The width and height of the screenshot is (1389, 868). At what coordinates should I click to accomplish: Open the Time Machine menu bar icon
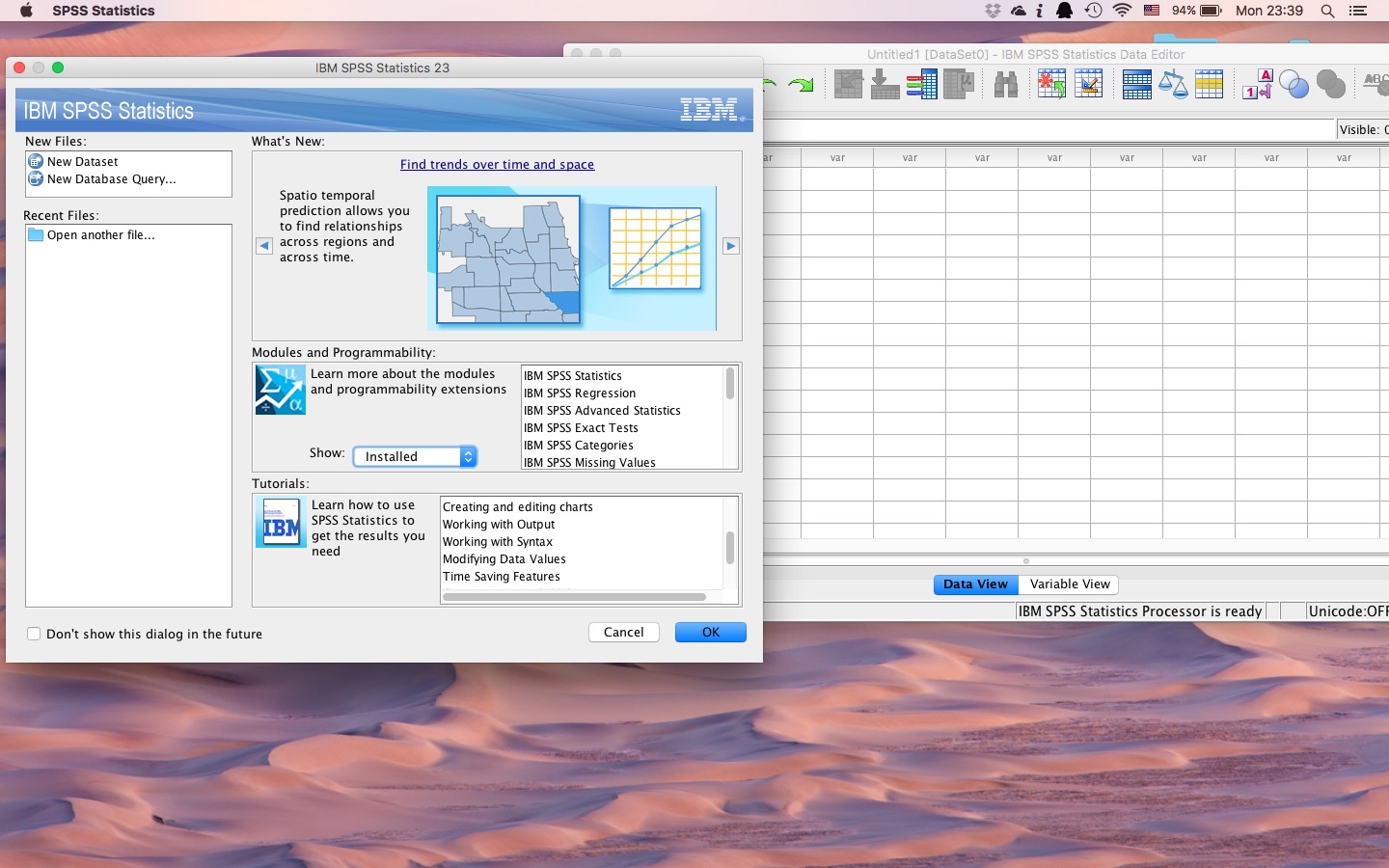coord(1093,11)
